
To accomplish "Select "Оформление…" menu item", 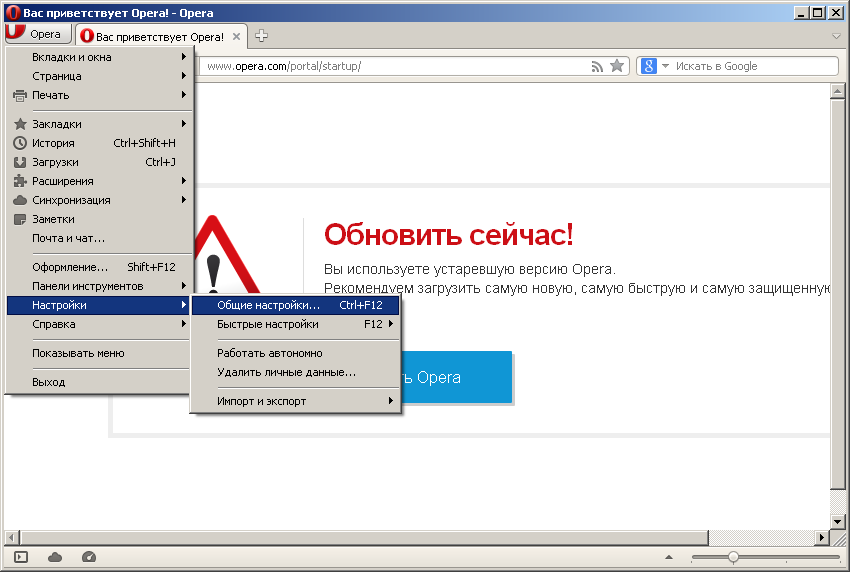I will 99,267.
